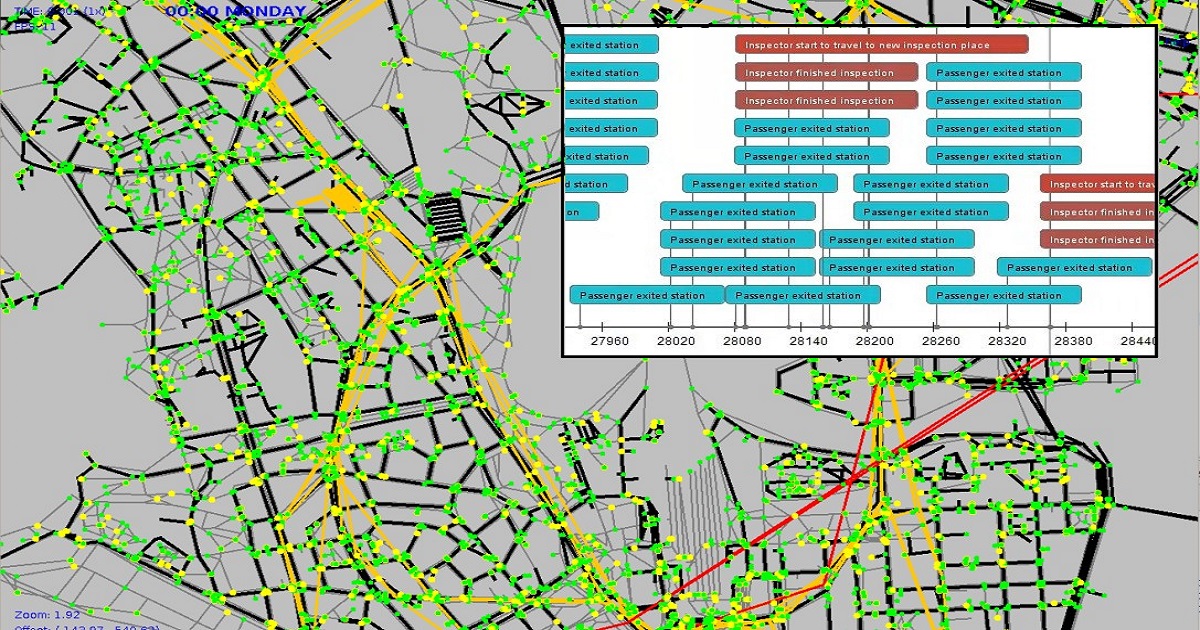The height and width of the screenshot is (630, 1200).
Task: Click the 28080 timeline axis label
Action: [743, 341]
